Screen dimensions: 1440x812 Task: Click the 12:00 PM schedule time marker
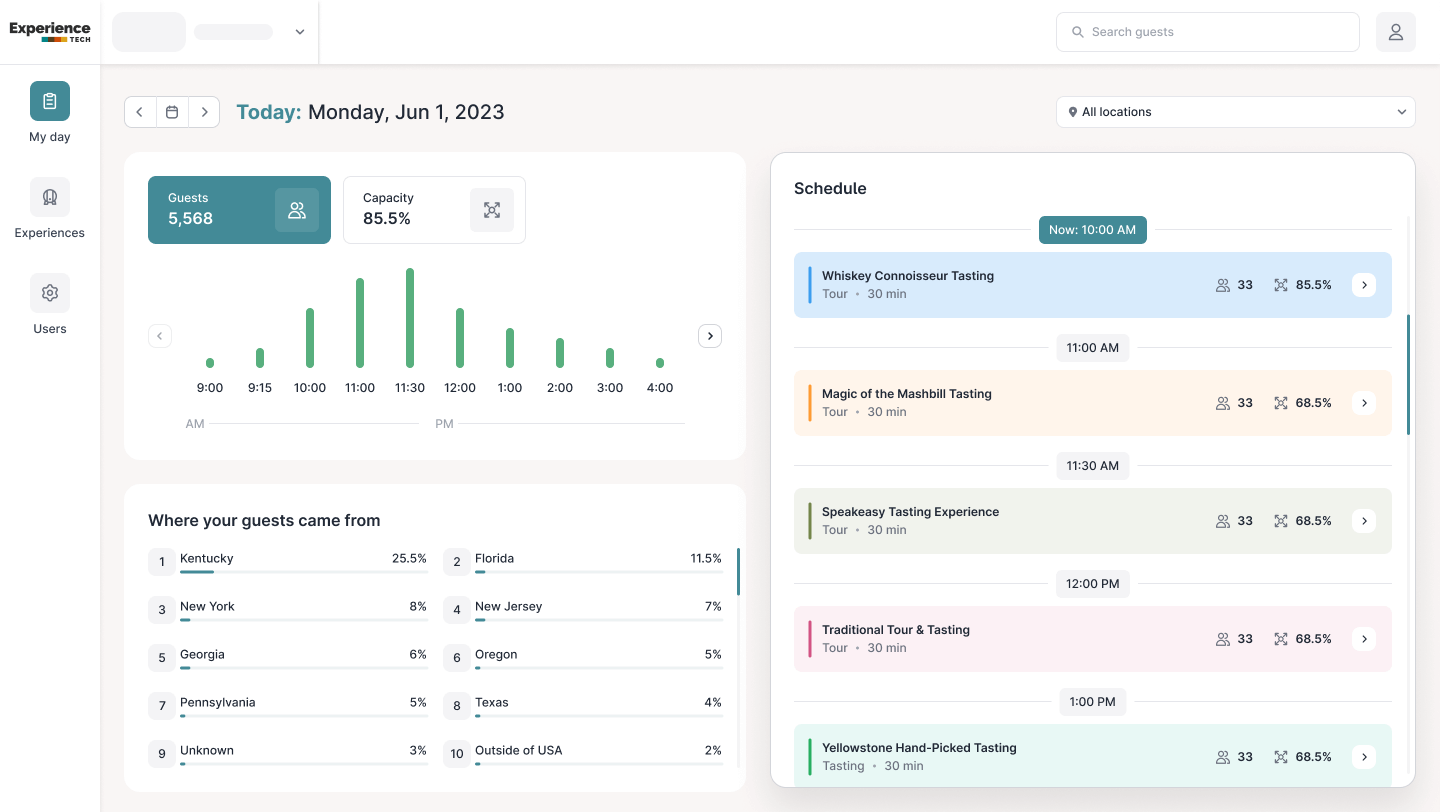[x=1093, y=584]
